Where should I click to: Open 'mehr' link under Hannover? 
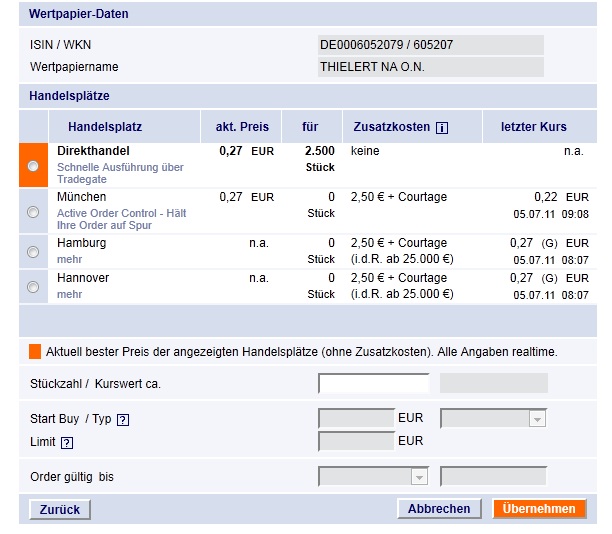point(69,294)
